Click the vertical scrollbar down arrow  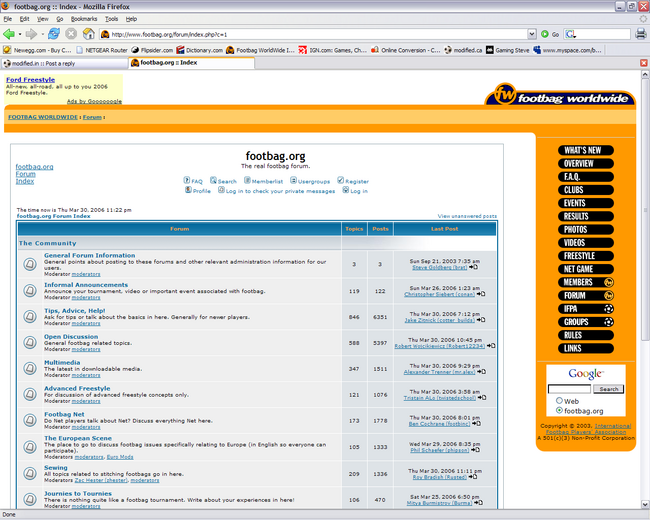(x=645, y=504)
